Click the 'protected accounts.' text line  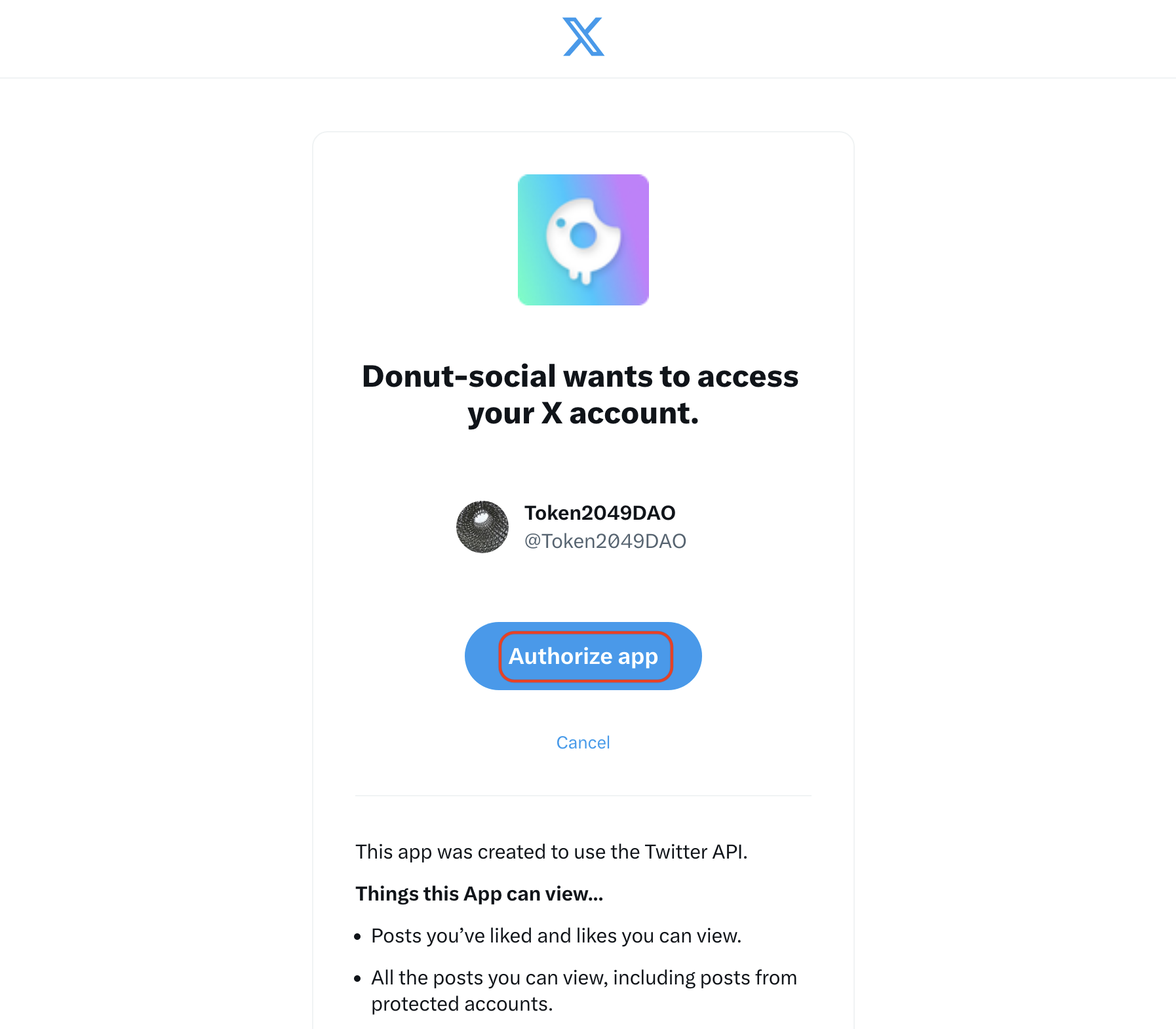[461, 1004]
